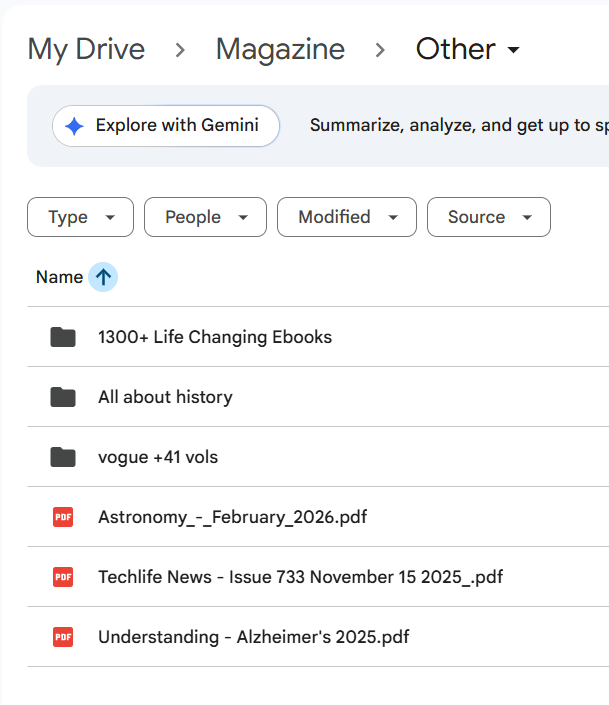The image size is (609, 705).
Task: Select the Astronomy_-_February_2026.pdf file name
Action: click(232, 517)
